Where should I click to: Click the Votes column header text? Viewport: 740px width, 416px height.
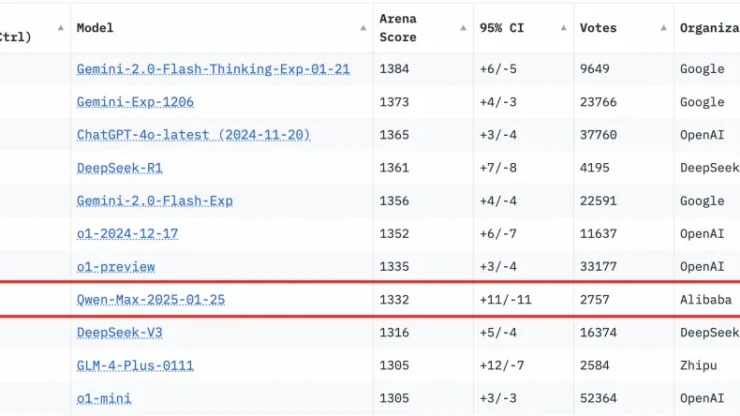pos(598,28)
